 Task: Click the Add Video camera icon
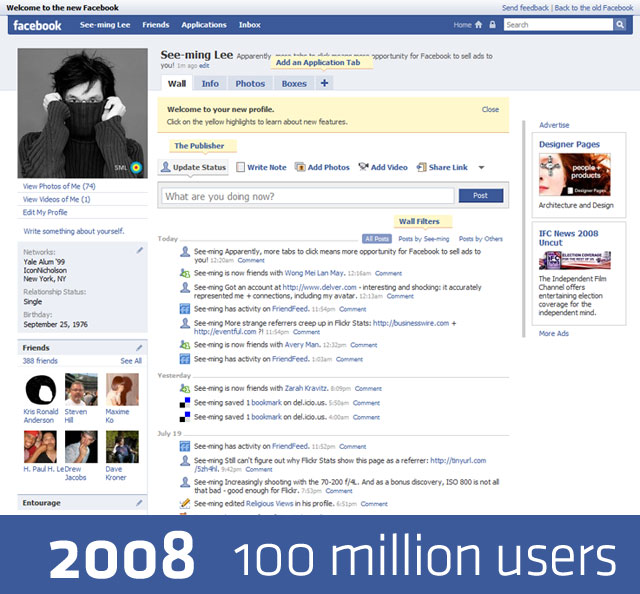364,167
